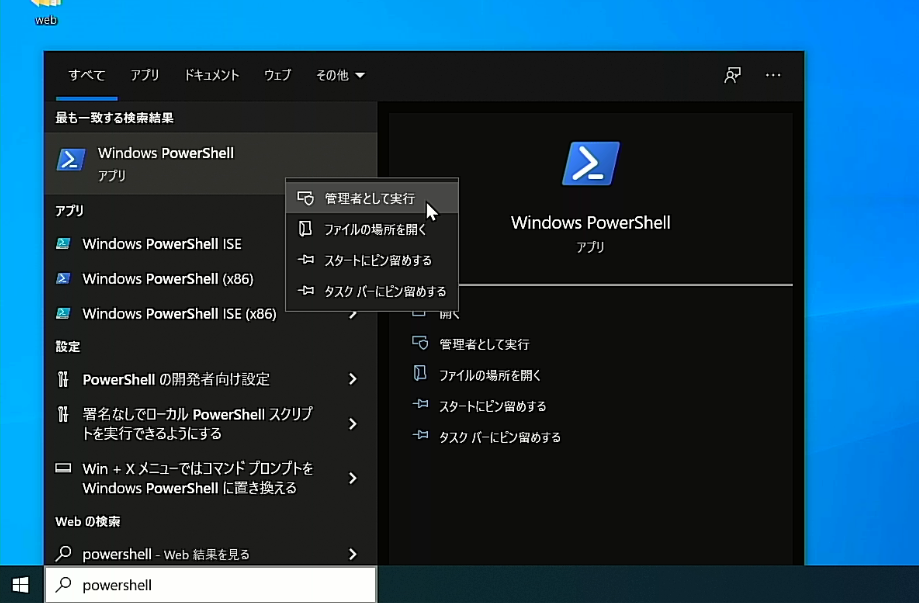Click the Windows PowerShell (x86) icon
Viewport: 919px width, 603px height.
[x=63, y=278]
